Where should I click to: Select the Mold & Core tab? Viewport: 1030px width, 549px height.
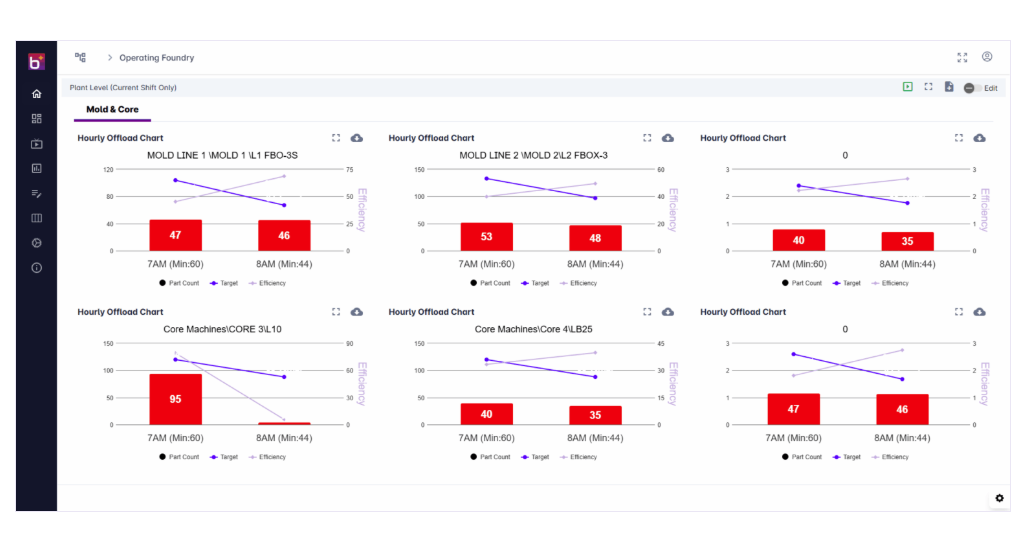[112, 110]
